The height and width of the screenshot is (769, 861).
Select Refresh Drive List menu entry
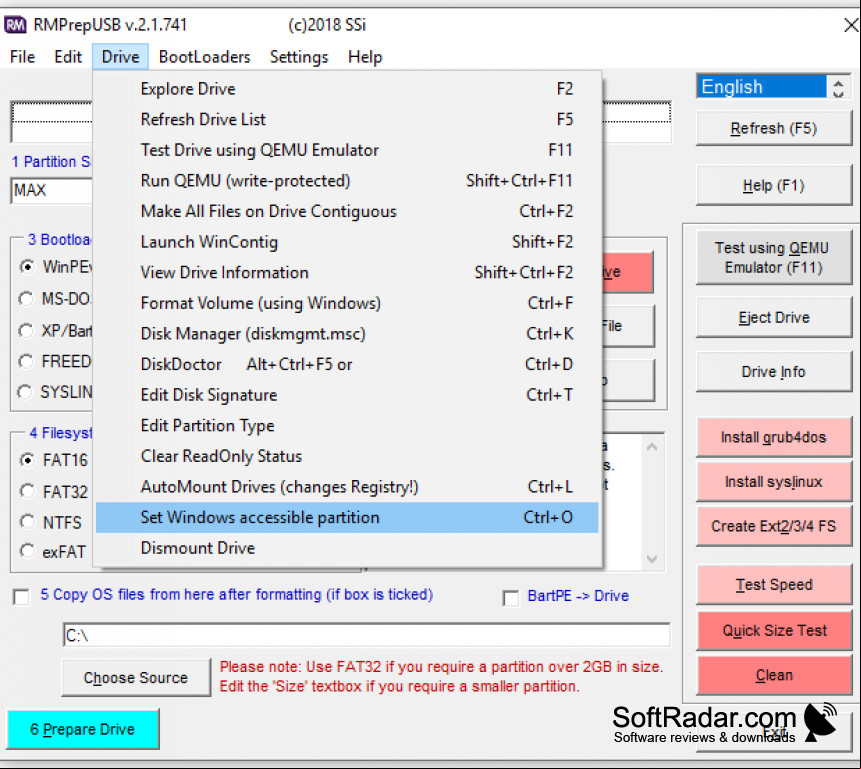click(347, 119)
